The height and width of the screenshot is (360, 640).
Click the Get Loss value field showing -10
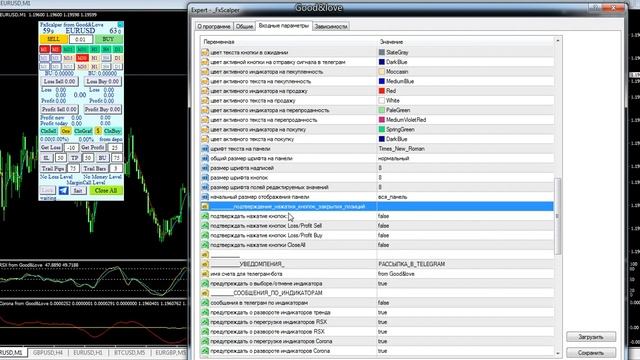(x=71, y=148)
